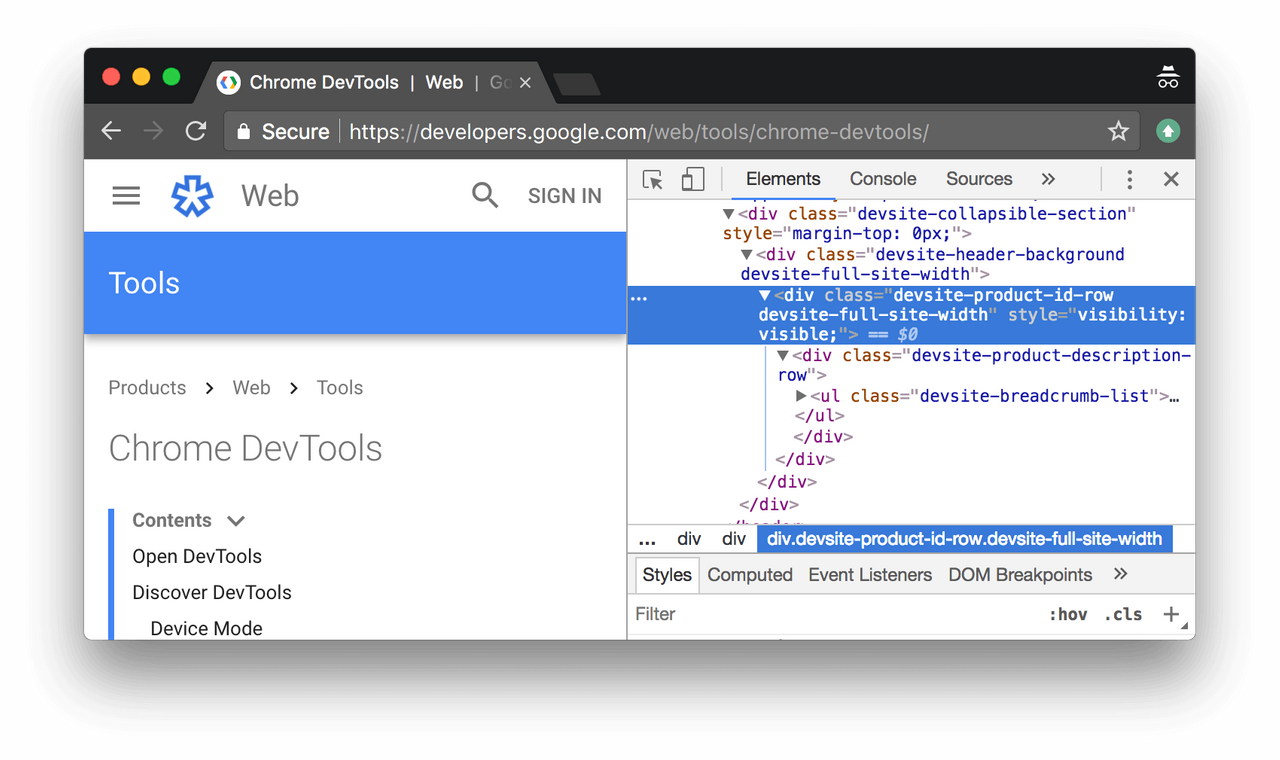Open the hamburger navigation menu
The image size is (1280, 760).
[x=126, y=196]
